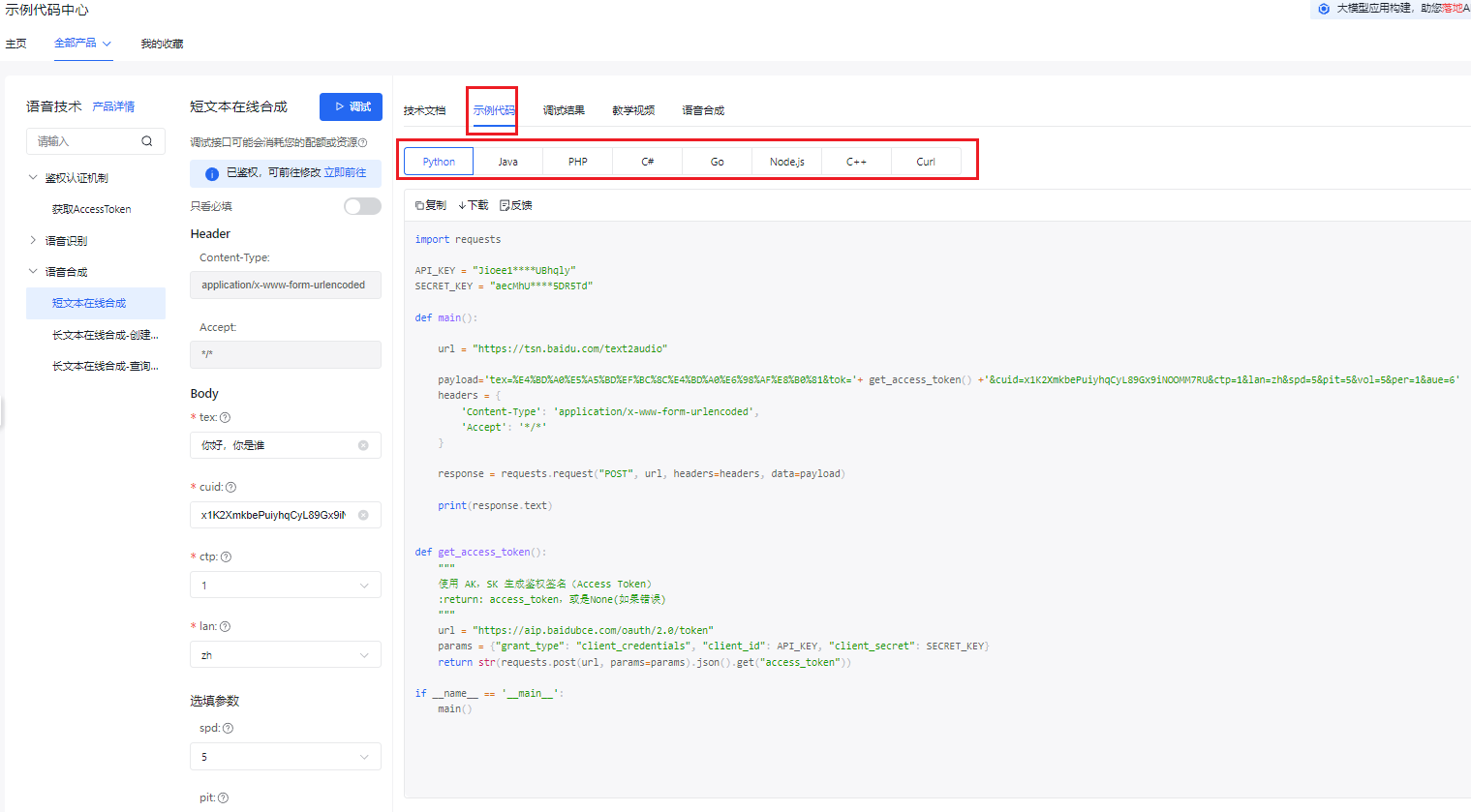The height and width of the screenshot is (812, 1471).
Task: Click the blue 调试 button
Action: [x=351, y=106]
